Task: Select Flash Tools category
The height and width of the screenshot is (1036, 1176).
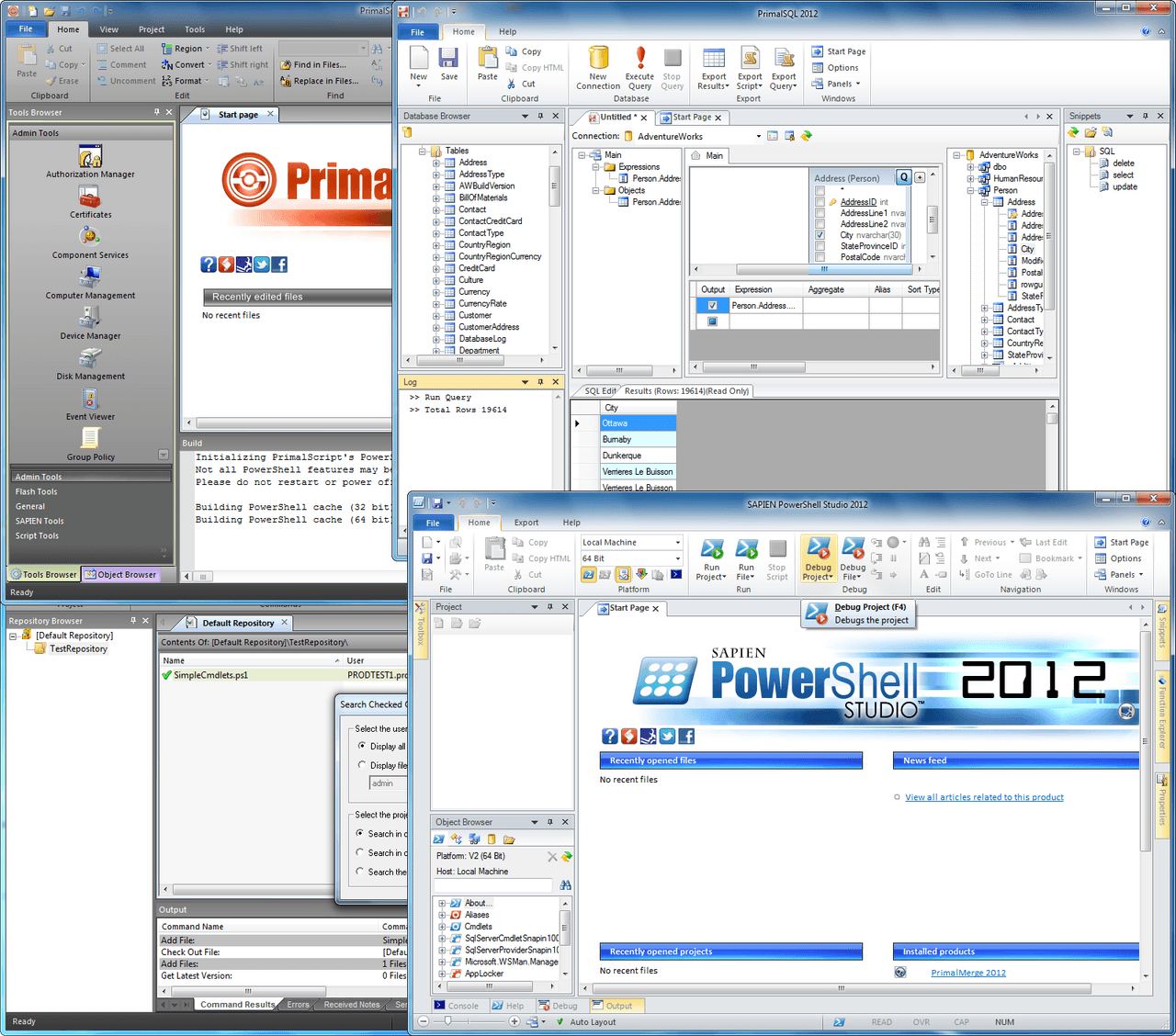Action: click(90, 491)
